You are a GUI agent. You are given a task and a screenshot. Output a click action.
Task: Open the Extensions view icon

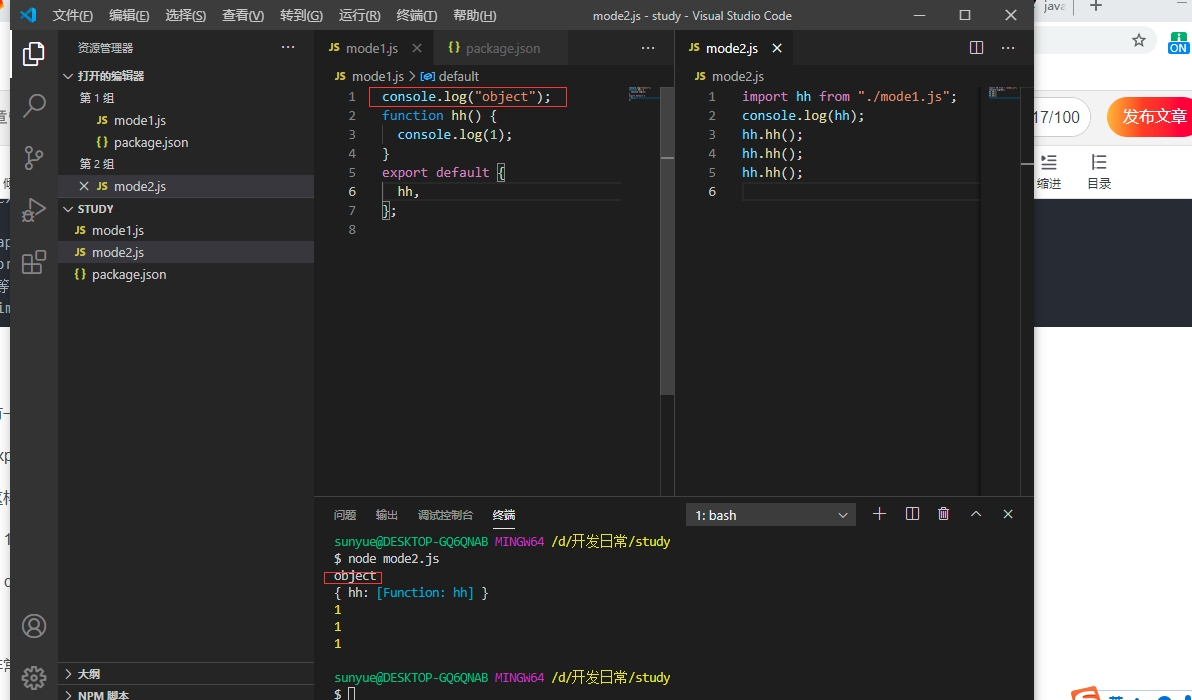(x=33, y=262)
